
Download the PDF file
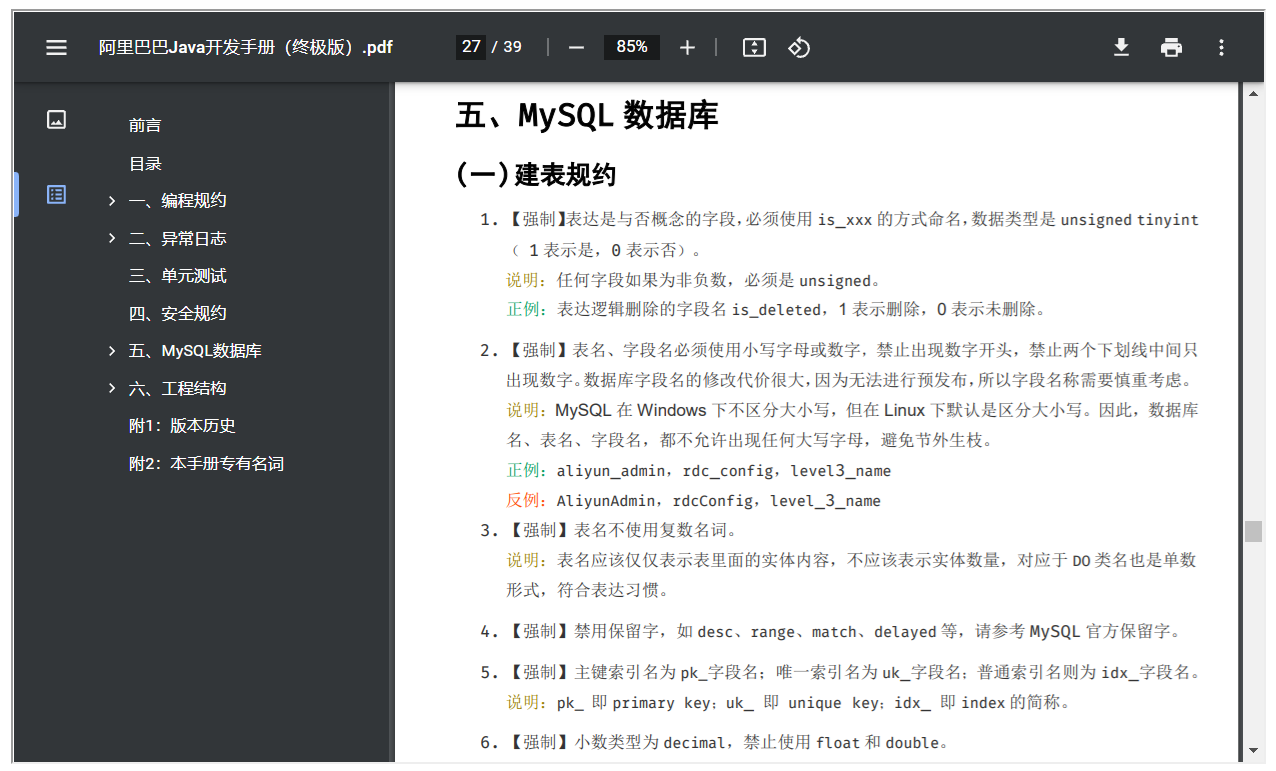tap(1121, 47)
